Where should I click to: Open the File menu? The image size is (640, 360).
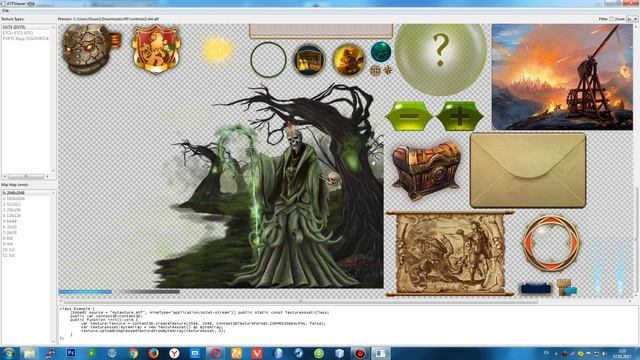(6, 11)
